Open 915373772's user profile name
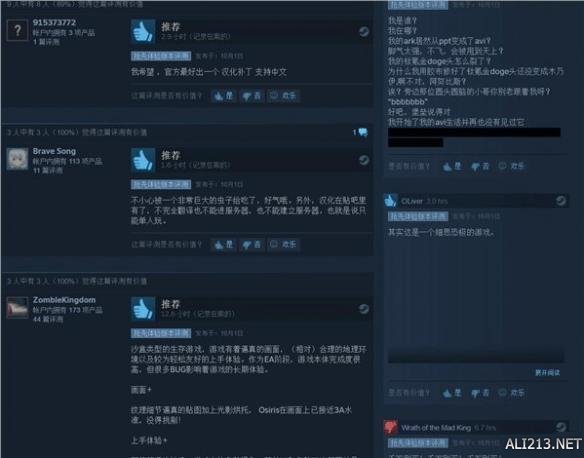 pyautogui.click(x=54, y=23)
